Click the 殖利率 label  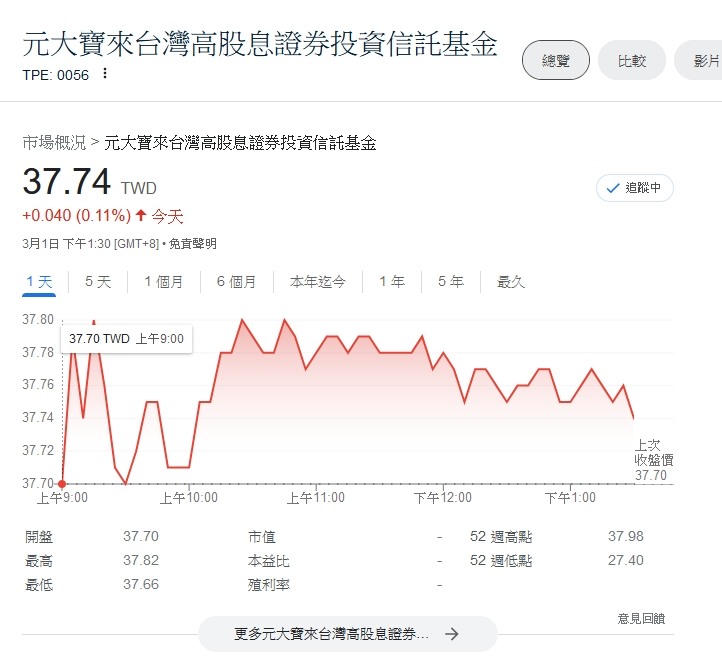(268, 585)
